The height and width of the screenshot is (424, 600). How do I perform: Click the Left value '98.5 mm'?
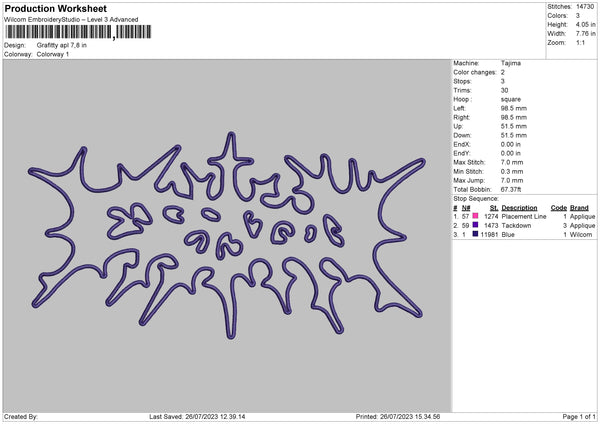click(514, 108)
